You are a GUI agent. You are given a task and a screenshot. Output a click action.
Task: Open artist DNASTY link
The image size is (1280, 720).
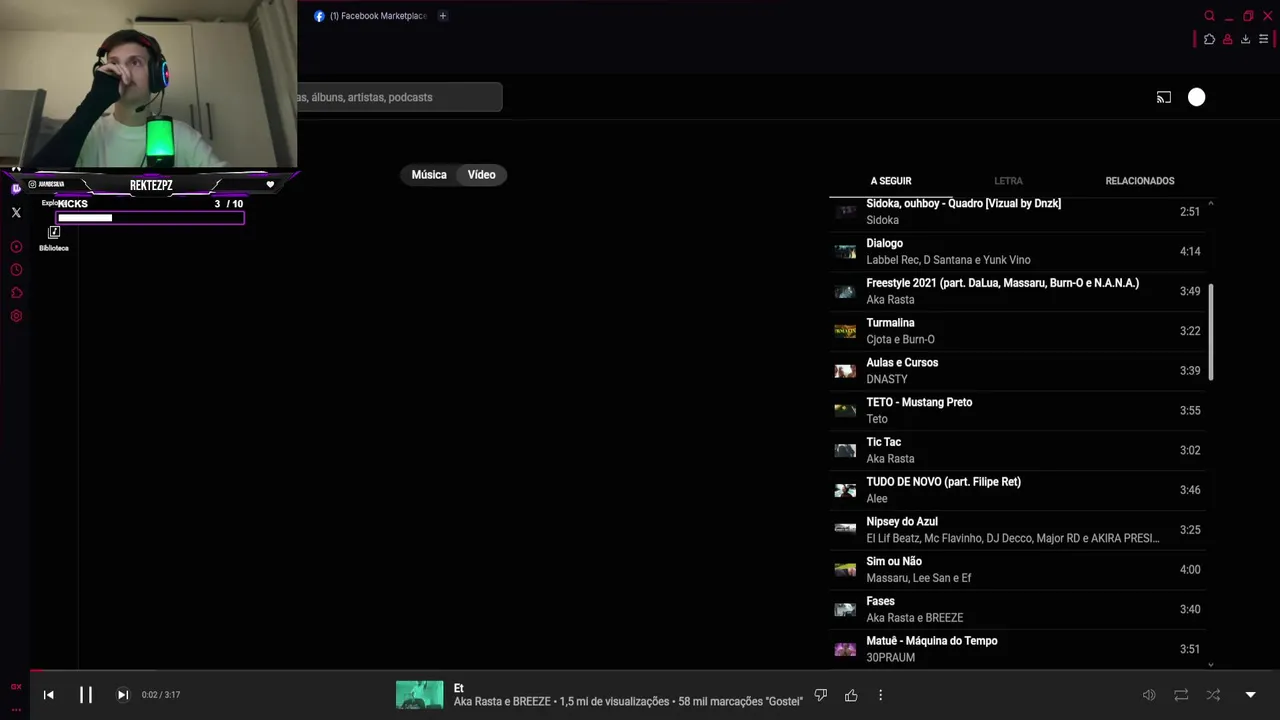[x=887, y=379]
